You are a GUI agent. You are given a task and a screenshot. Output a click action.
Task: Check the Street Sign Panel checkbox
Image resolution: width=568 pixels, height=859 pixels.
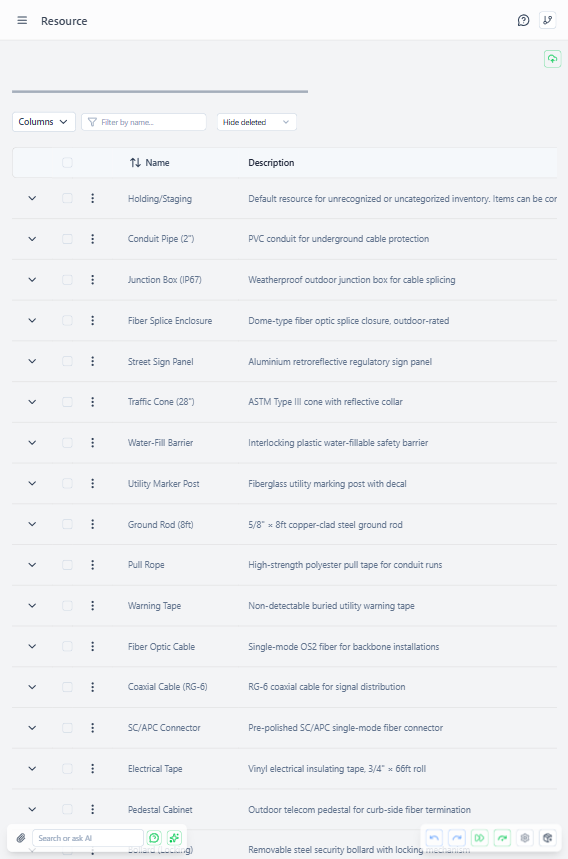click(x=67, y=361)
